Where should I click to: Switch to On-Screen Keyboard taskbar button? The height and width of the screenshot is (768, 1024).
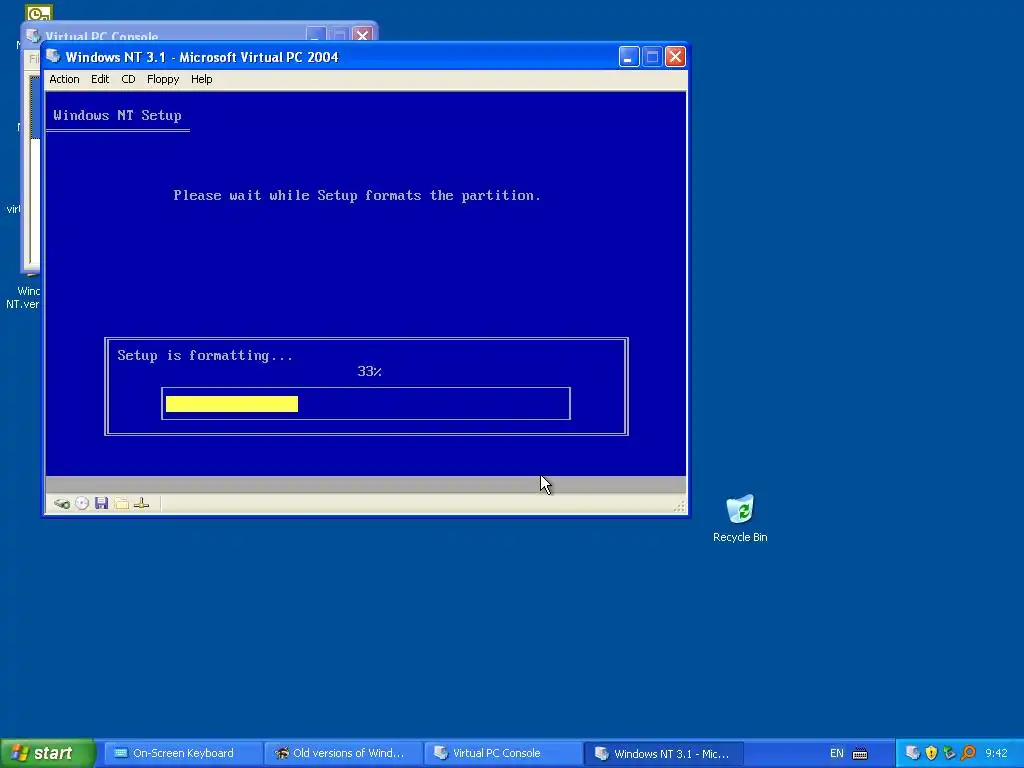(184, 753)
